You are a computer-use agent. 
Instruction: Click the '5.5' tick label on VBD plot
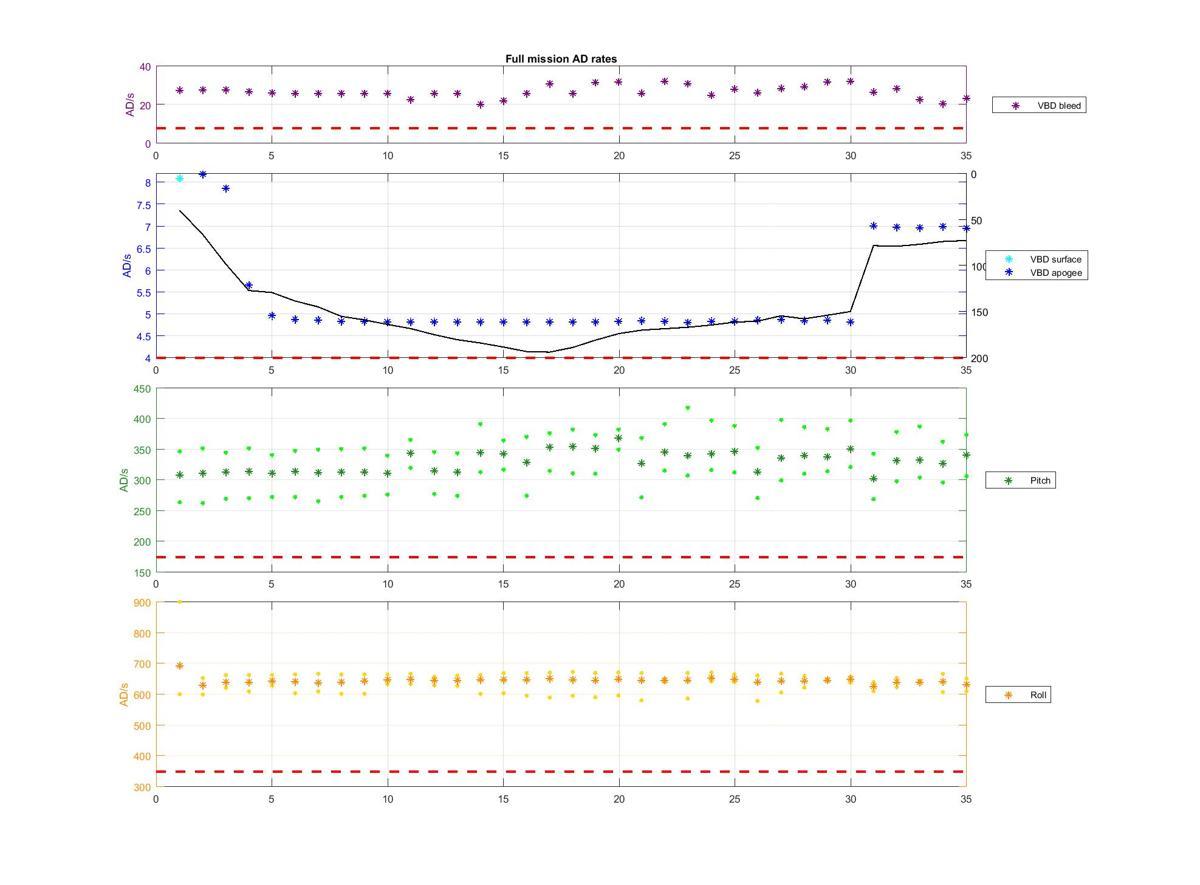[x=144, y=292]
